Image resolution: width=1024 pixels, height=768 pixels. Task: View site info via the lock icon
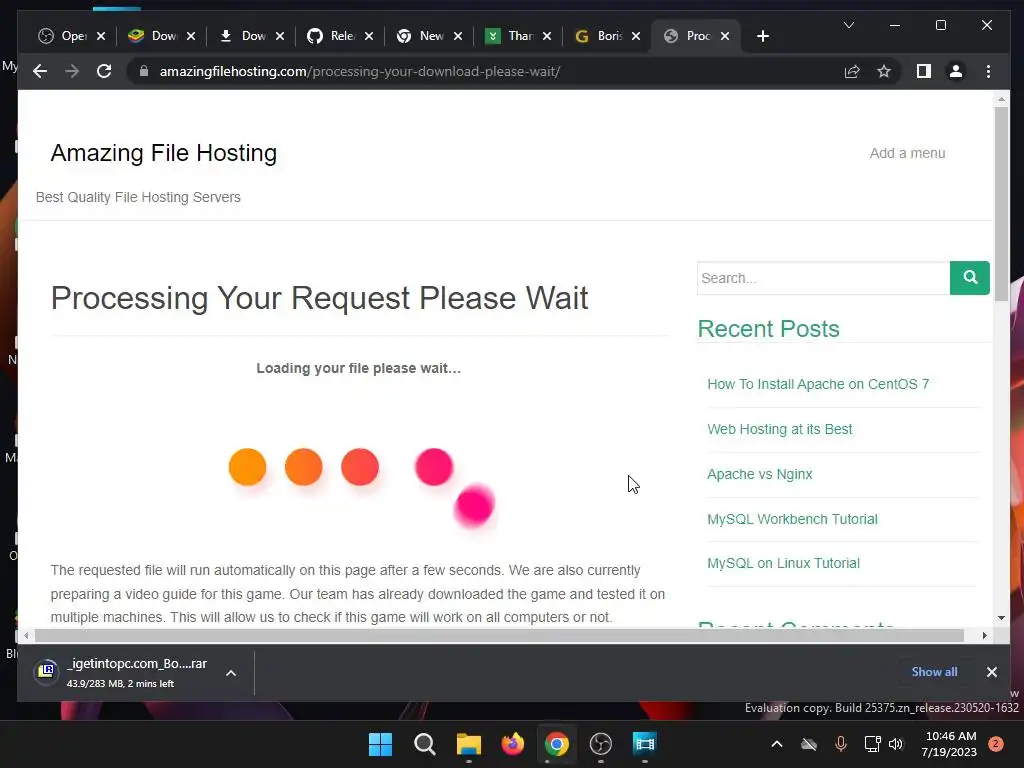(x=144, y=71)
